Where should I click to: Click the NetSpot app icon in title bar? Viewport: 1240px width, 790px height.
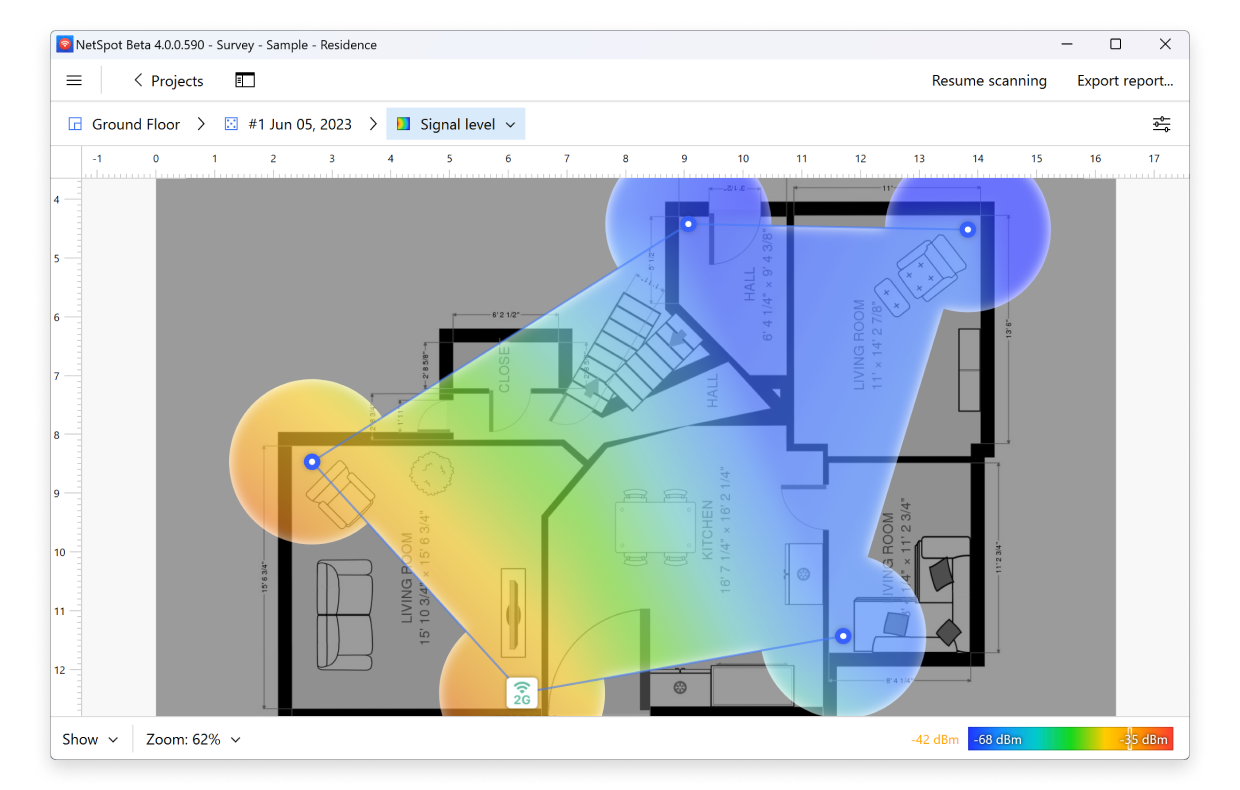pos(65,44)
